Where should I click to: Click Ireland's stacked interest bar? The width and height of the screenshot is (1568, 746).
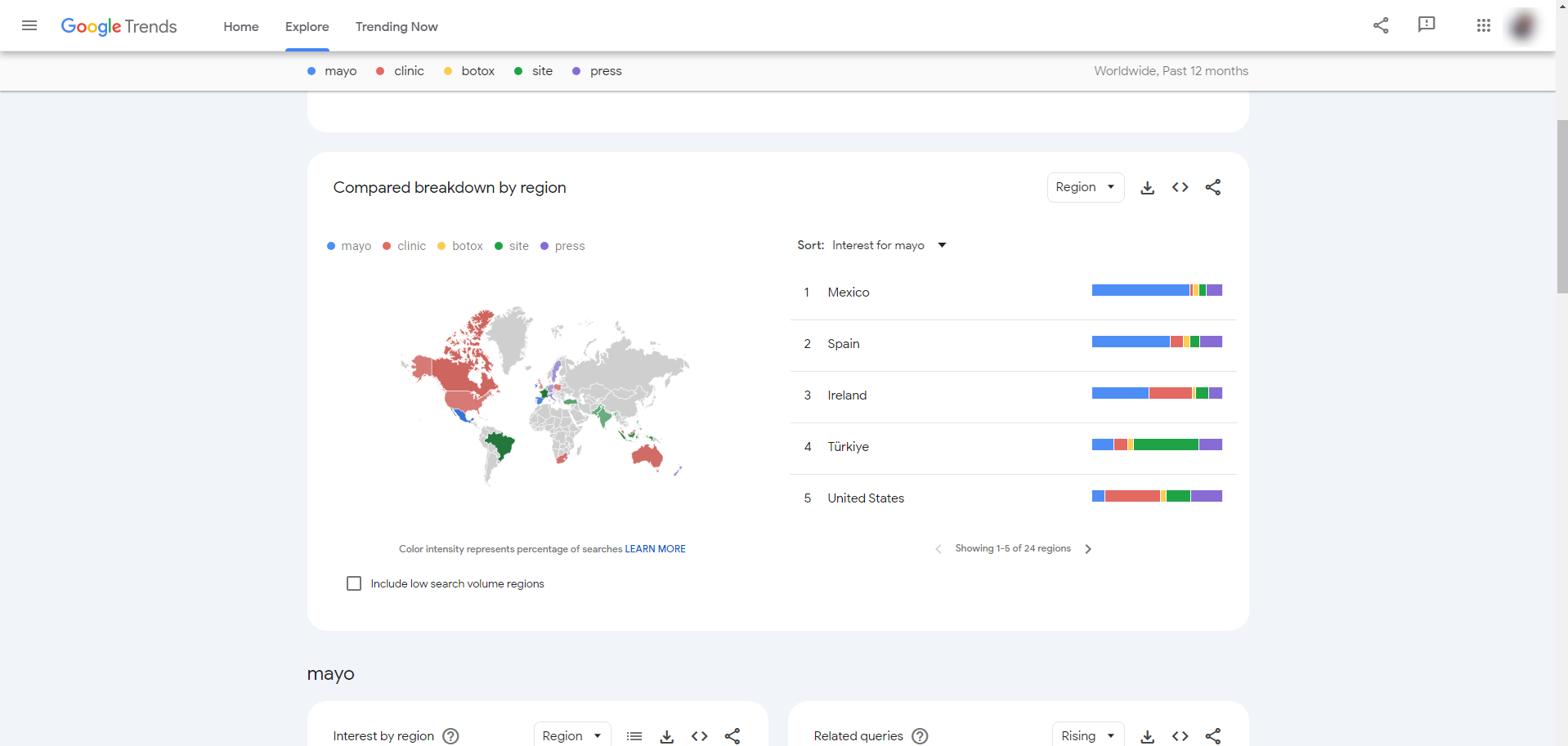pyautogui.click(x=1157, y=393)
